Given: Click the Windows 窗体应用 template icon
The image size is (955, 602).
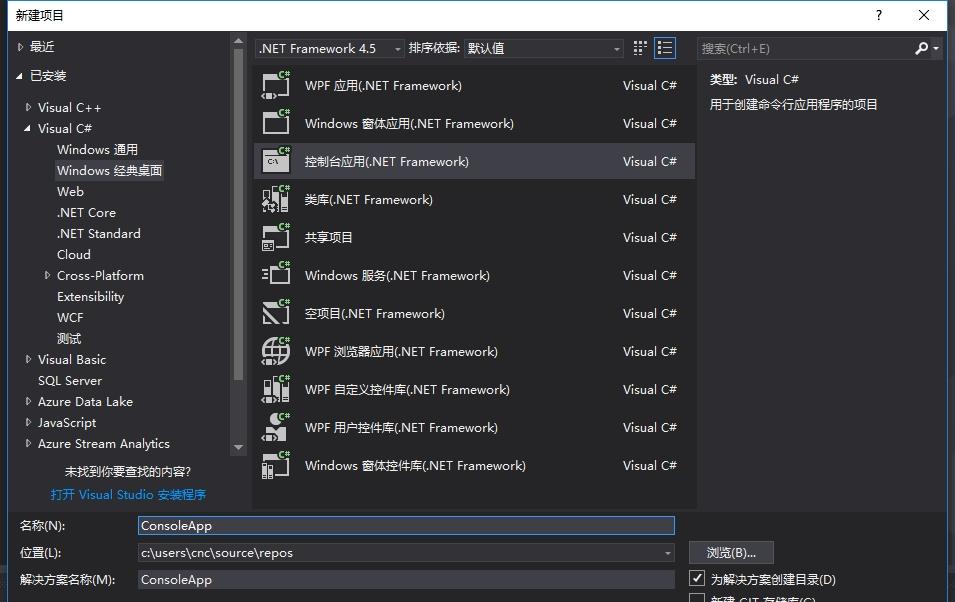Looking at the screenshot, I should point(276,123).
